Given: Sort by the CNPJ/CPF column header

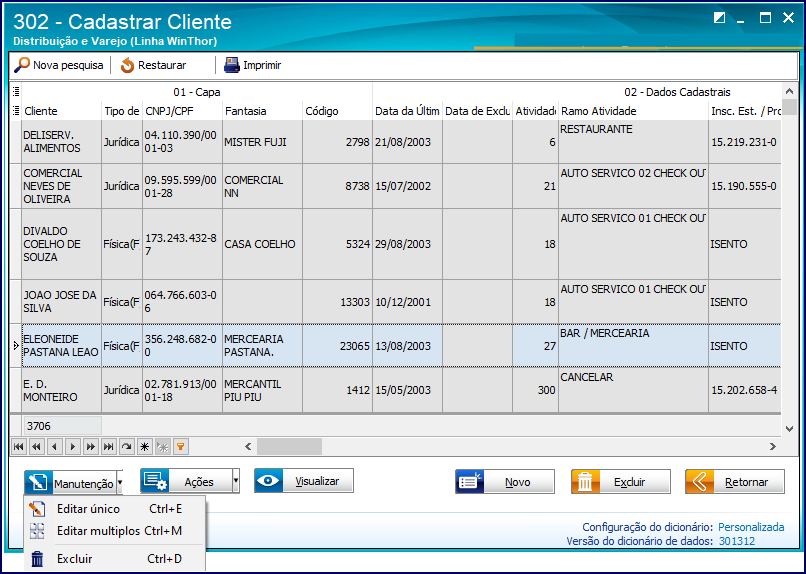Looking at the screenshot, I should [x=182, y=110].
